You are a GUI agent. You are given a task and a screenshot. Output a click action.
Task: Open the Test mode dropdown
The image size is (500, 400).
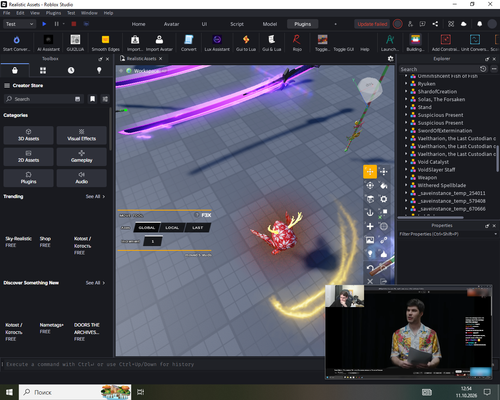click(19, 24)
